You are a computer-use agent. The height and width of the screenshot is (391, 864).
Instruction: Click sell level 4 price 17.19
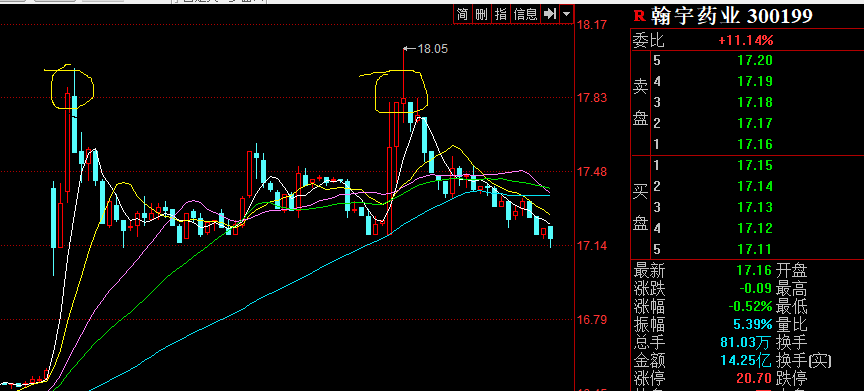pos(755,82)
